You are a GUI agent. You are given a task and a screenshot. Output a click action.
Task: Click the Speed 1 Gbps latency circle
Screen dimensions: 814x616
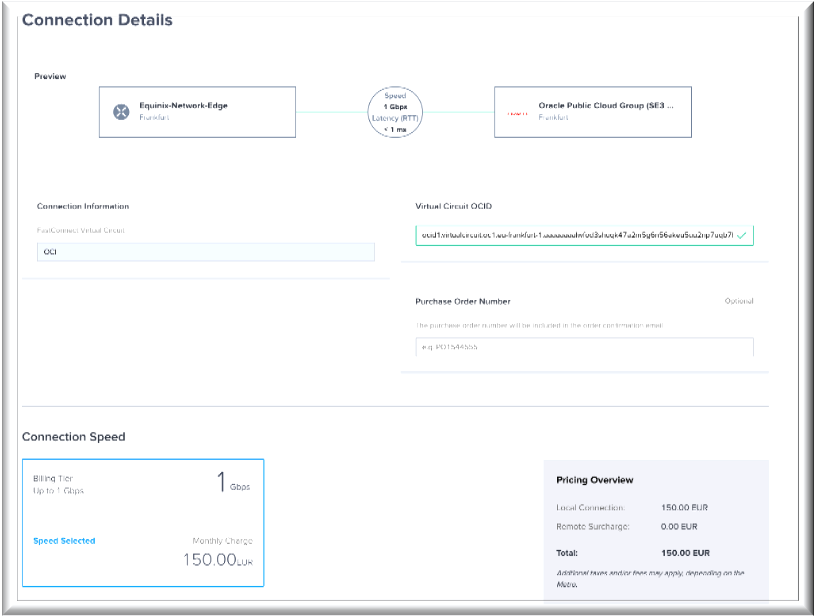[x=395, y=112]
